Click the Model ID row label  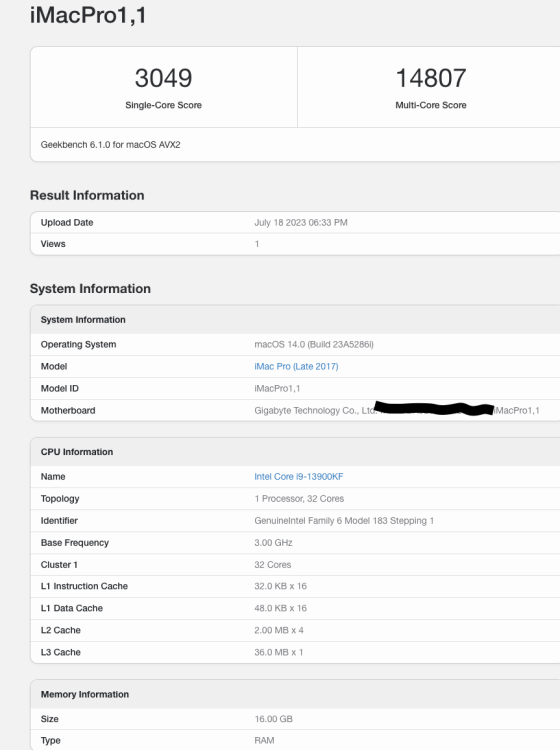[x=60, y=388]
